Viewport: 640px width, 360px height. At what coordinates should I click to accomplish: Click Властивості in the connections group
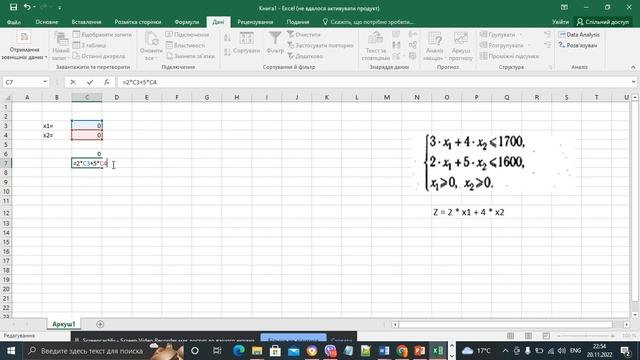(185, 45)
